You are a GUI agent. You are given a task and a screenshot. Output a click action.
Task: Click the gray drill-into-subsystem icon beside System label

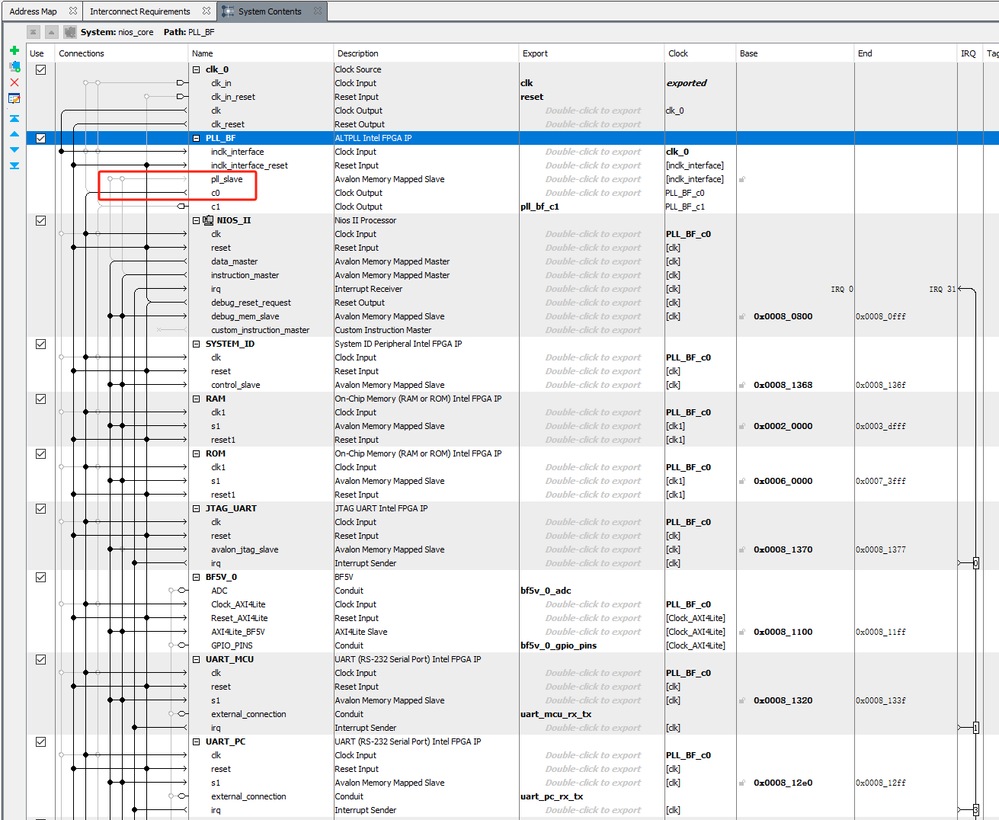(70, 32)
